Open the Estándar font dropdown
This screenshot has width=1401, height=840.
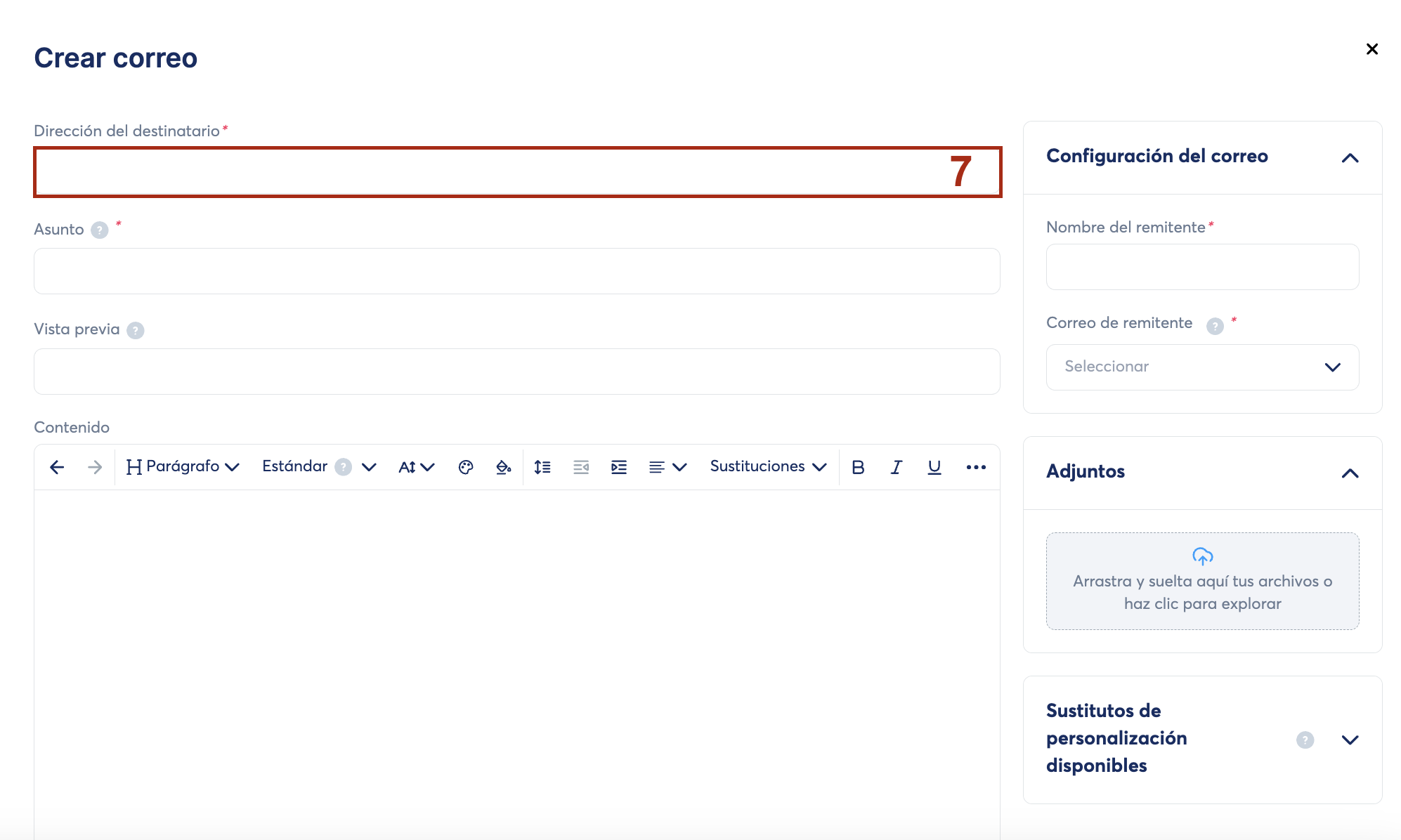(319, 467)
